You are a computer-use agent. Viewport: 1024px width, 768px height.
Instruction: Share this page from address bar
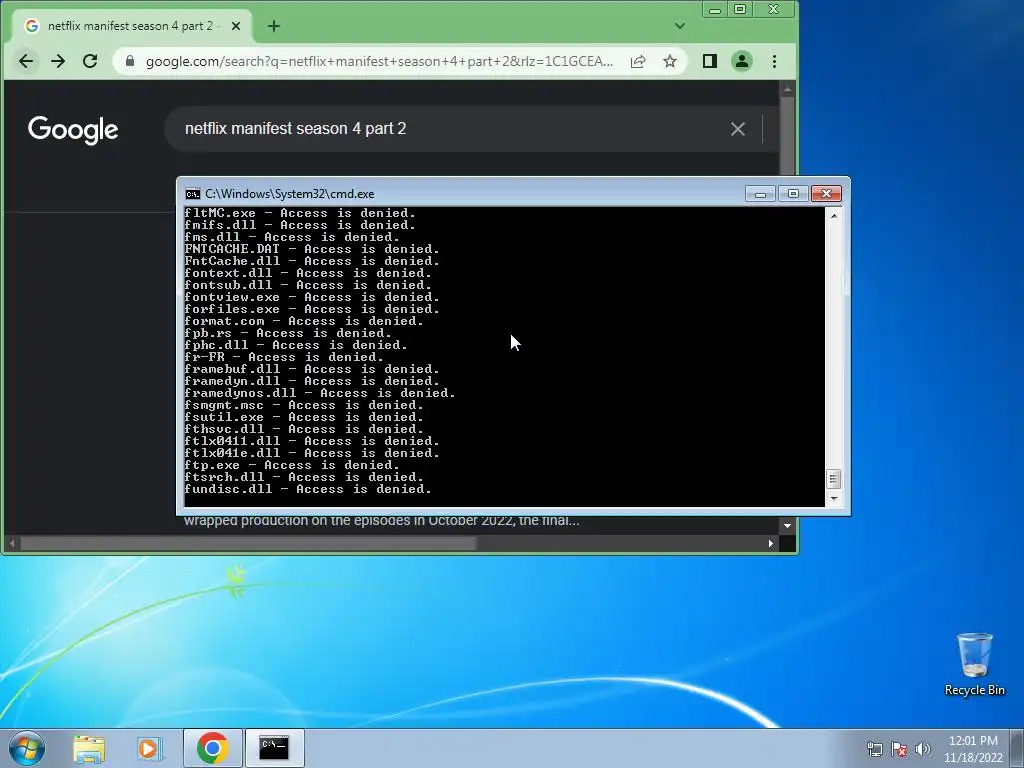(x=638, y=61)
